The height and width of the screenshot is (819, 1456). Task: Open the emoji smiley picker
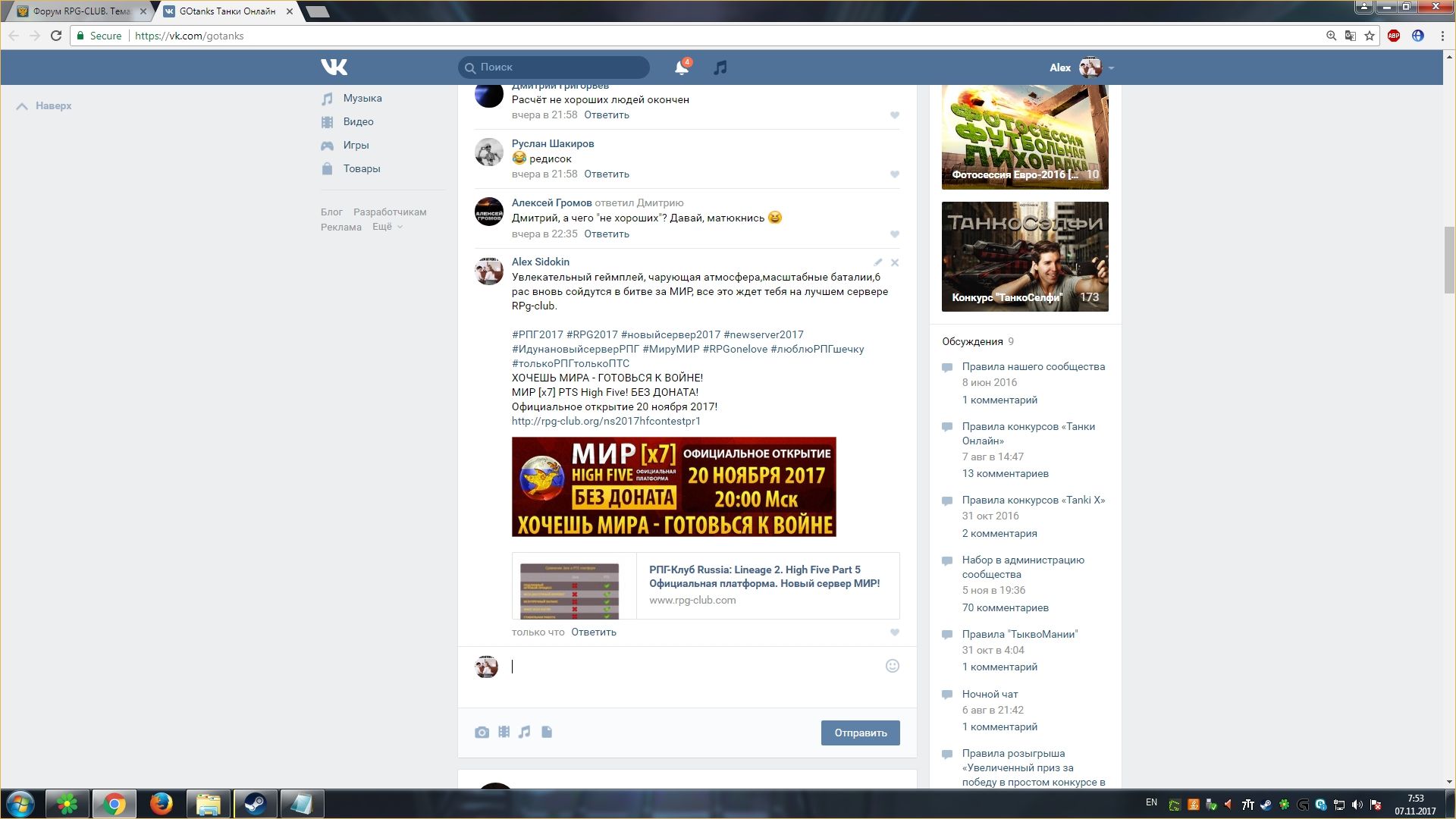point(892,666)
